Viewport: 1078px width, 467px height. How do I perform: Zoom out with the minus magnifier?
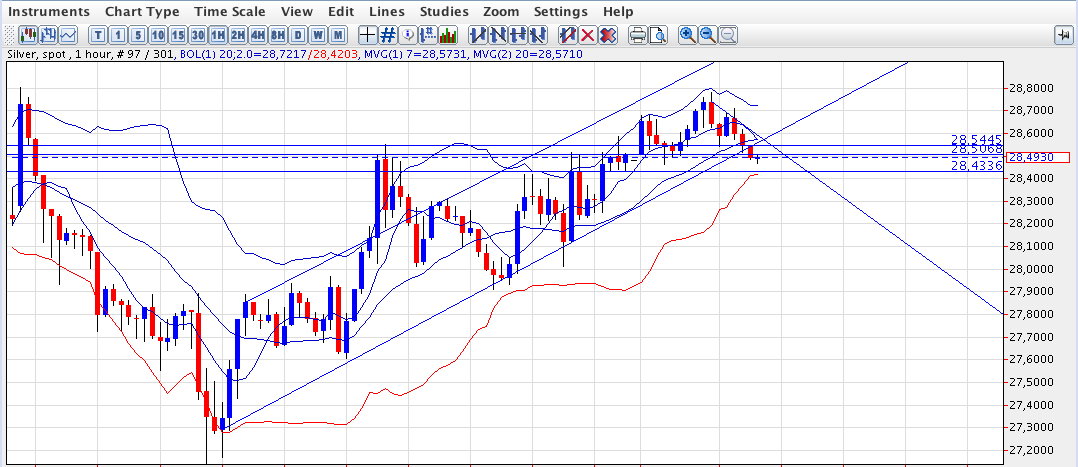pos(707,35)
